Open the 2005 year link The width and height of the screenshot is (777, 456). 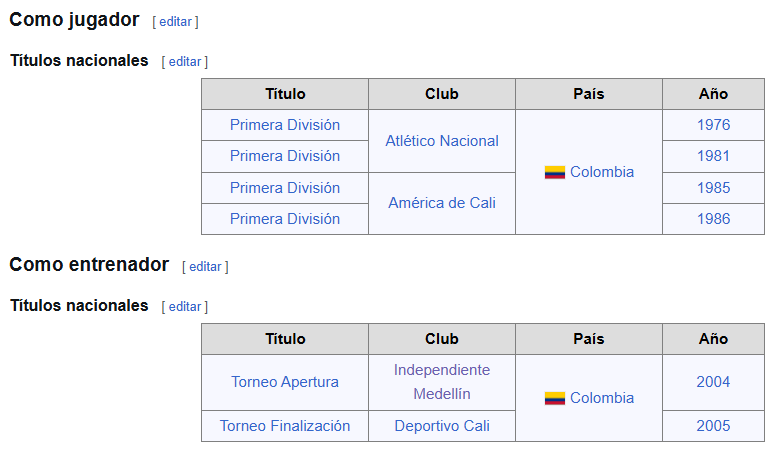(714, 426)
